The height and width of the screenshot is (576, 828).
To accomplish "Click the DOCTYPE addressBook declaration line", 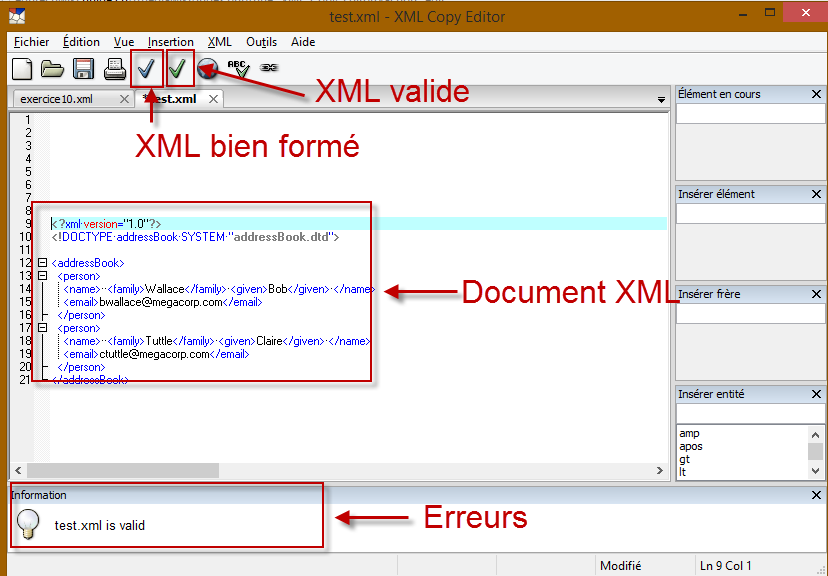I will coord(195,237).
